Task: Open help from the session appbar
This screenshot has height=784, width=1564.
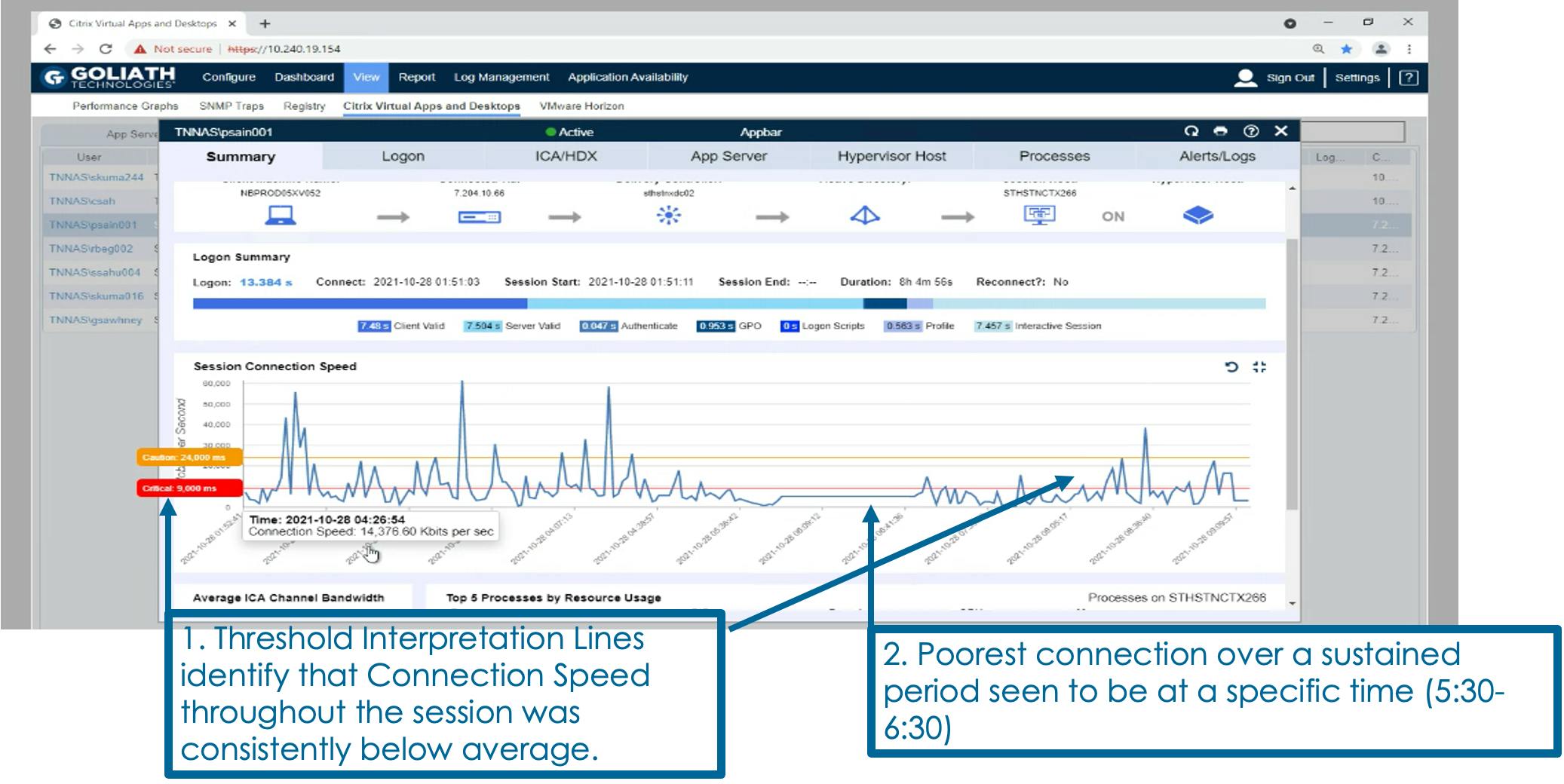Action: 1250,131
